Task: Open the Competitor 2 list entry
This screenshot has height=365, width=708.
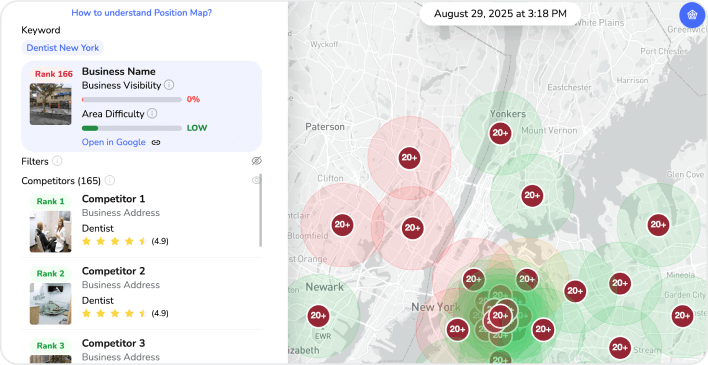Action: coord(142,294)
